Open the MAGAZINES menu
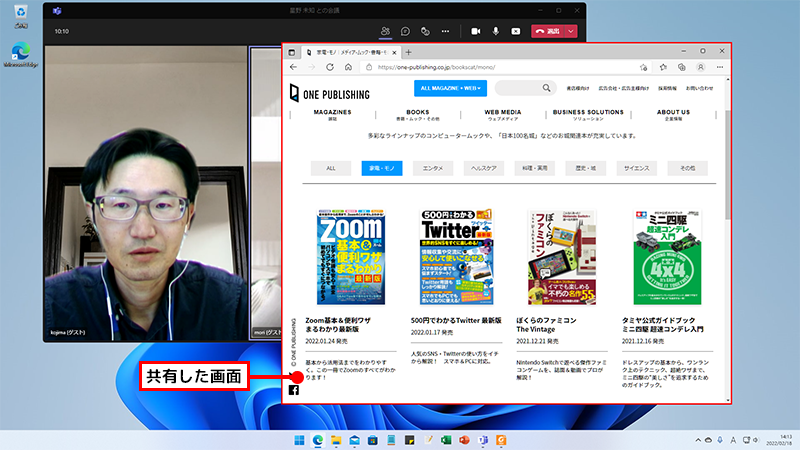 [332, 115]
